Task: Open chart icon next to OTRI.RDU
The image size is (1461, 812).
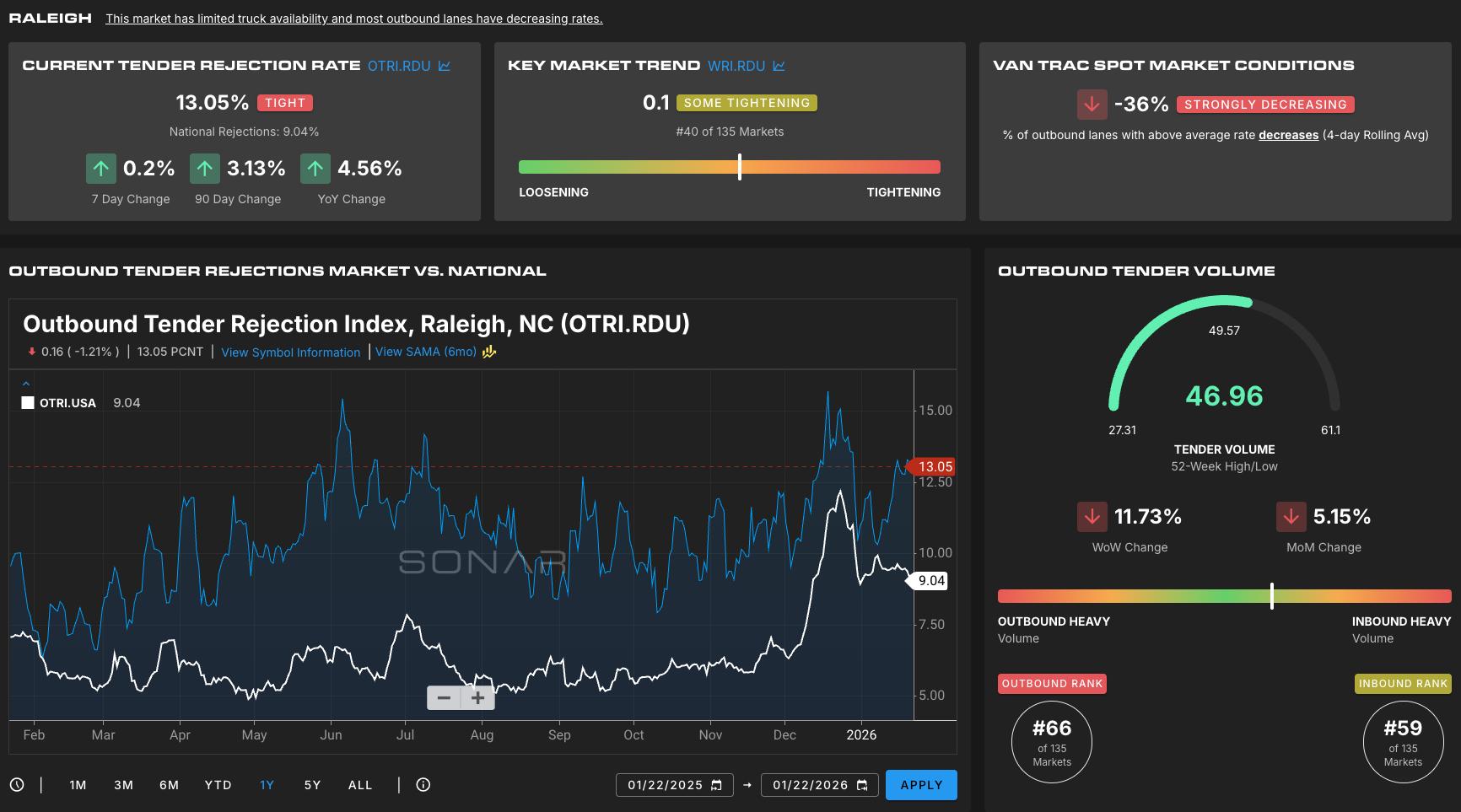Action: (445, 66)
